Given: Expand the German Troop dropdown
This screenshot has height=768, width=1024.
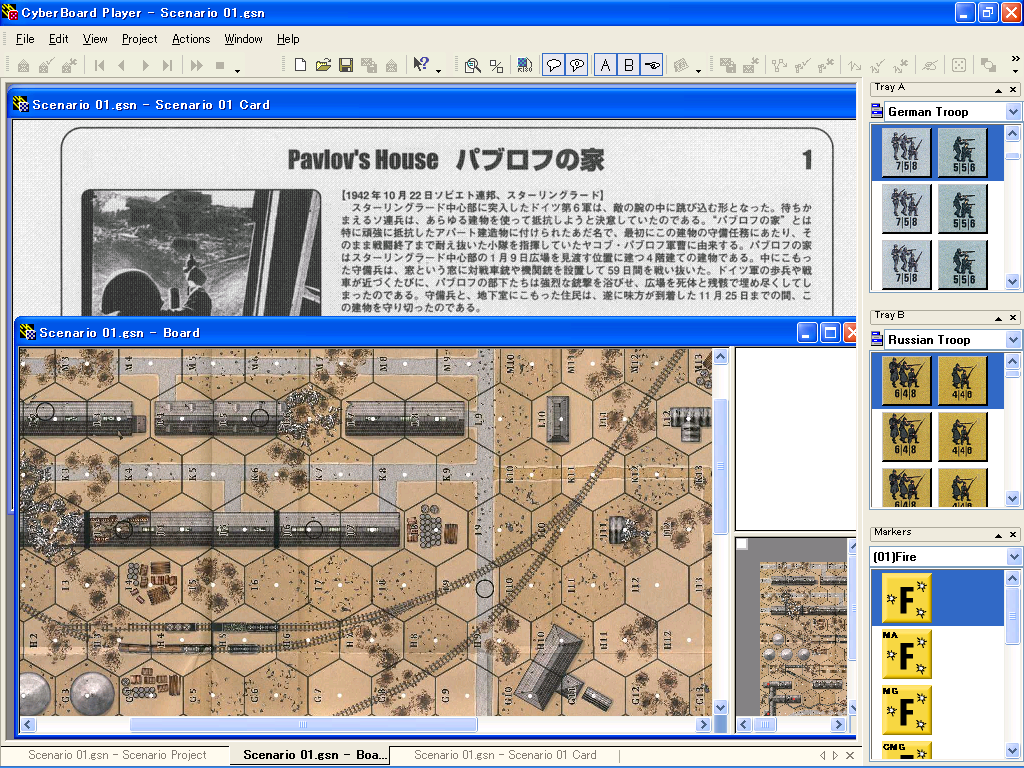Looking at the screenshot, I should (1013, 112).
